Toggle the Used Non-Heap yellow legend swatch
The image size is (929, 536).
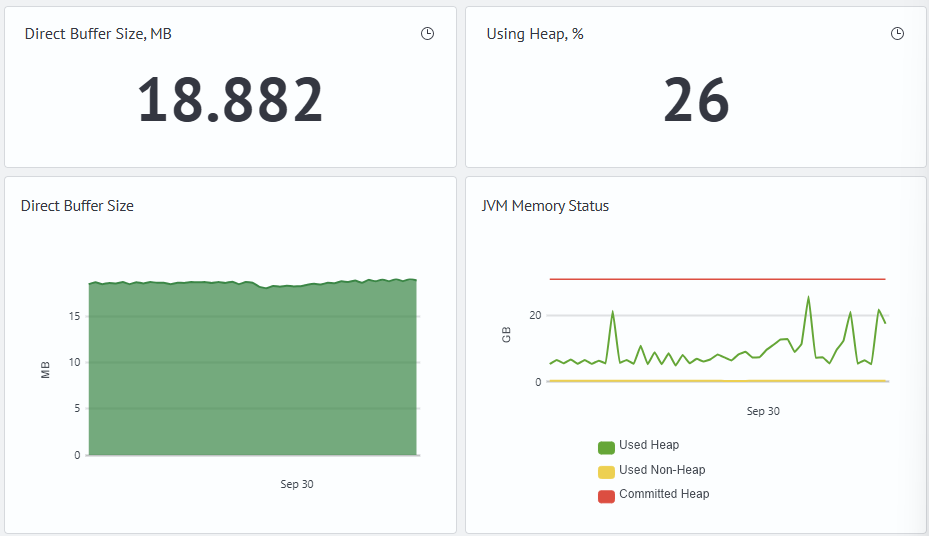606,472
